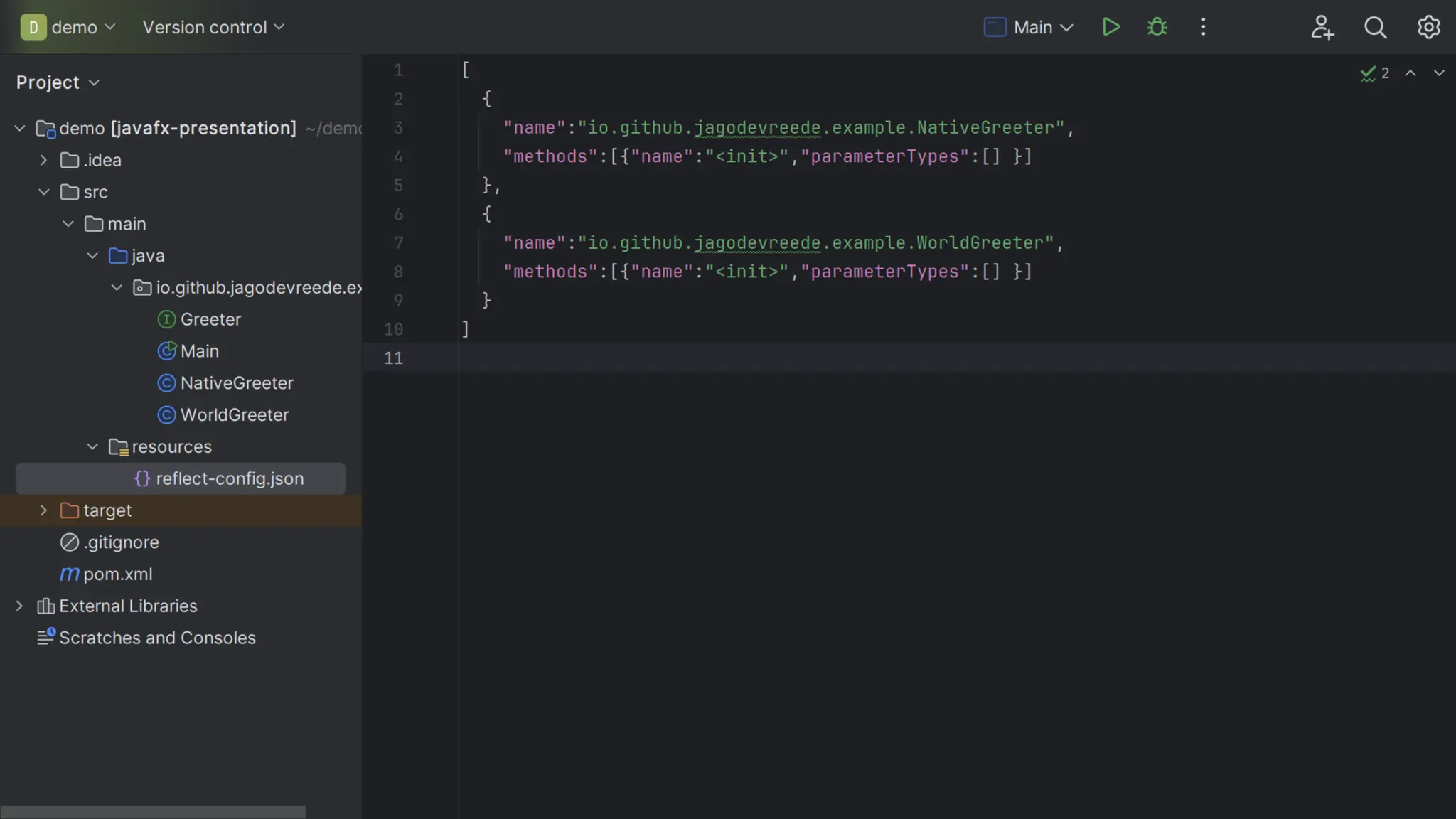
Task: Open Search Everywhere magnifier
Action: (x=1375, y=27)
